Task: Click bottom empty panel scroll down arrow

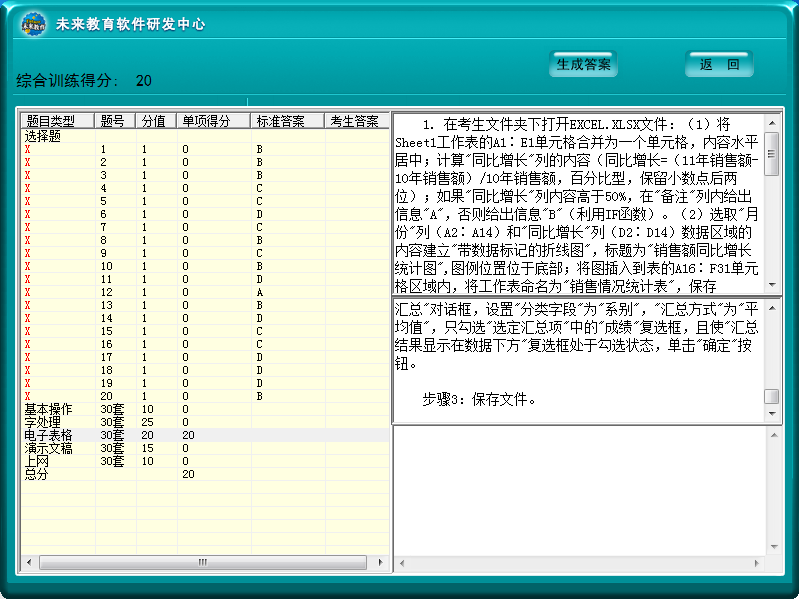Action: 774,547
